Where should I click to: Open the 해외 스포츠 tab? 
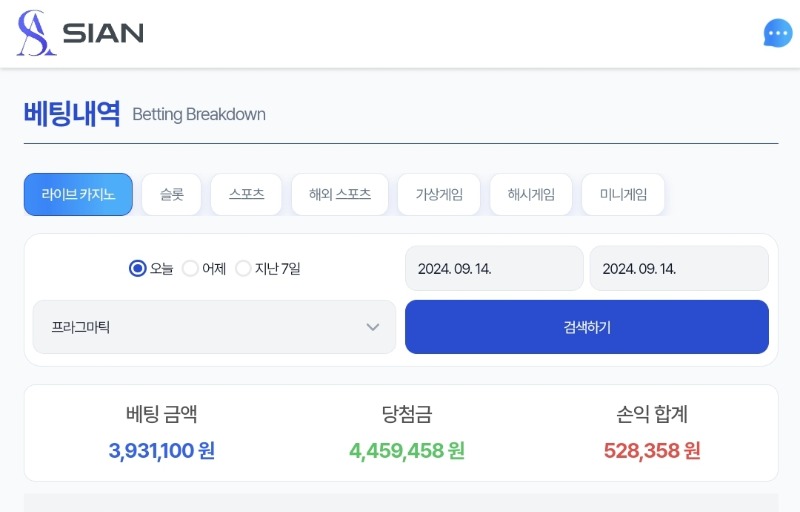pyautogui.click(x=340, y=194)
